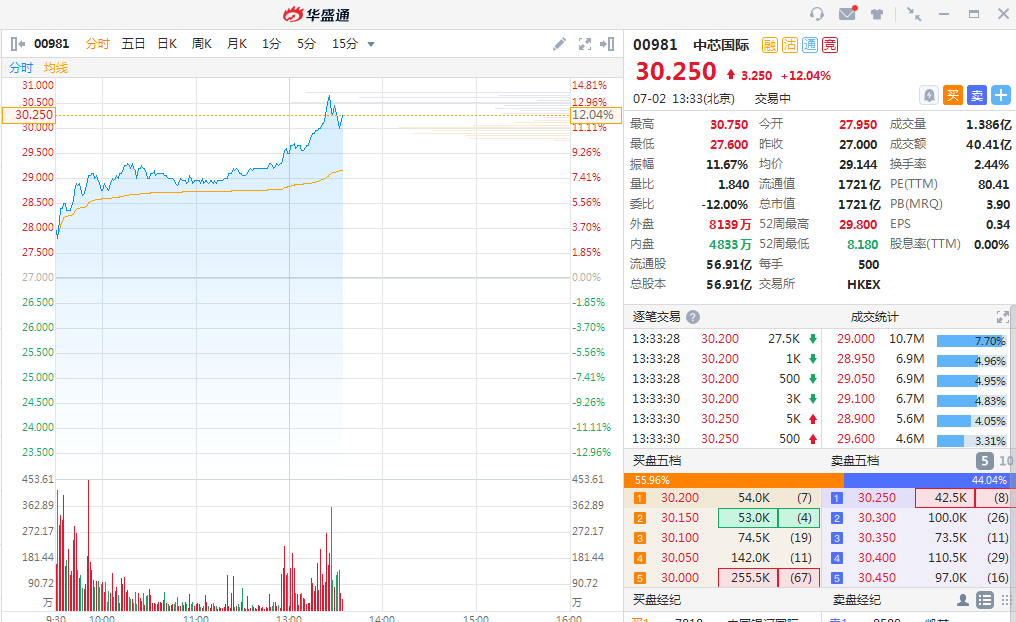Collapse the right quote panel
Screen dimensions: 1016x622
(x=607, y=44)
